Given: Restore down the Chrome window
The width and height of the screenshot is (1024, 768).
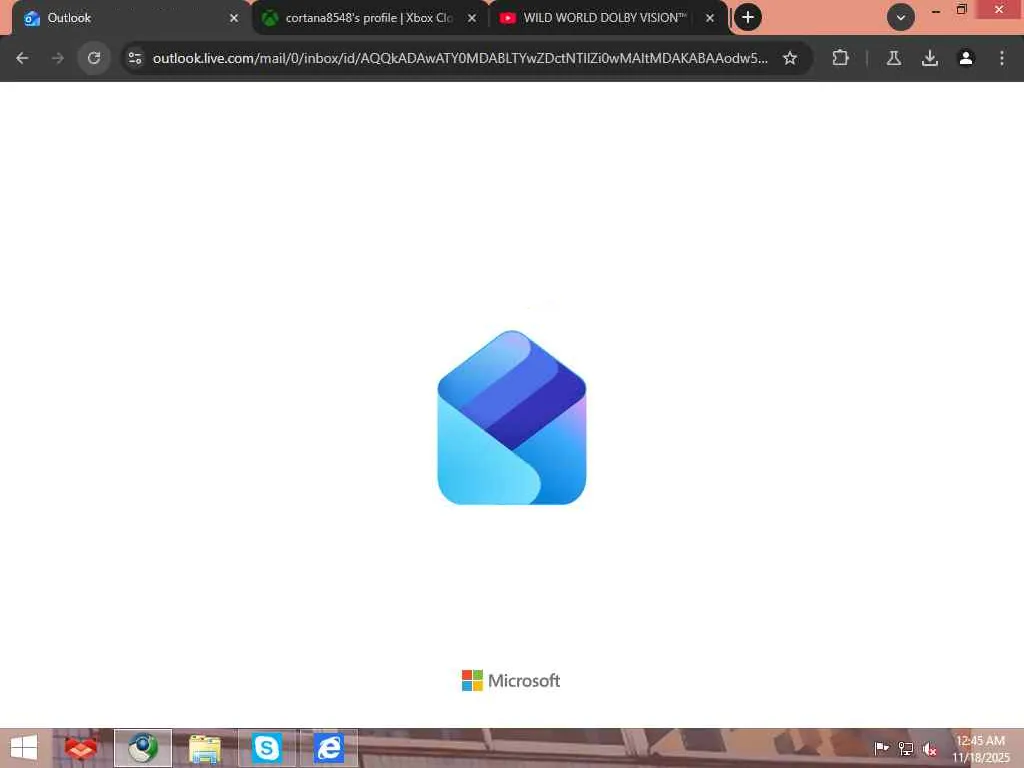Looking at the screenshot, I should pos(961,9).
